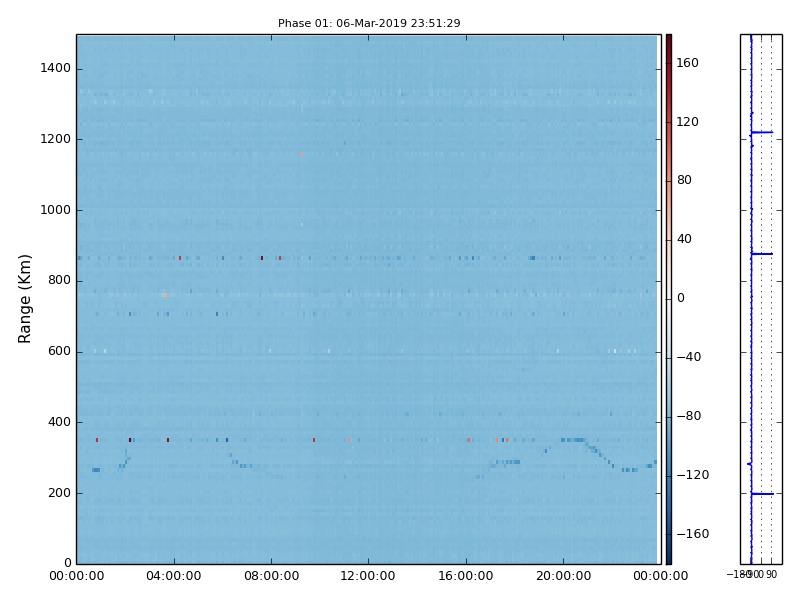Click the 600 tick label on the range axis
This screenshot has height=600, width=800.
click(59, 352)
